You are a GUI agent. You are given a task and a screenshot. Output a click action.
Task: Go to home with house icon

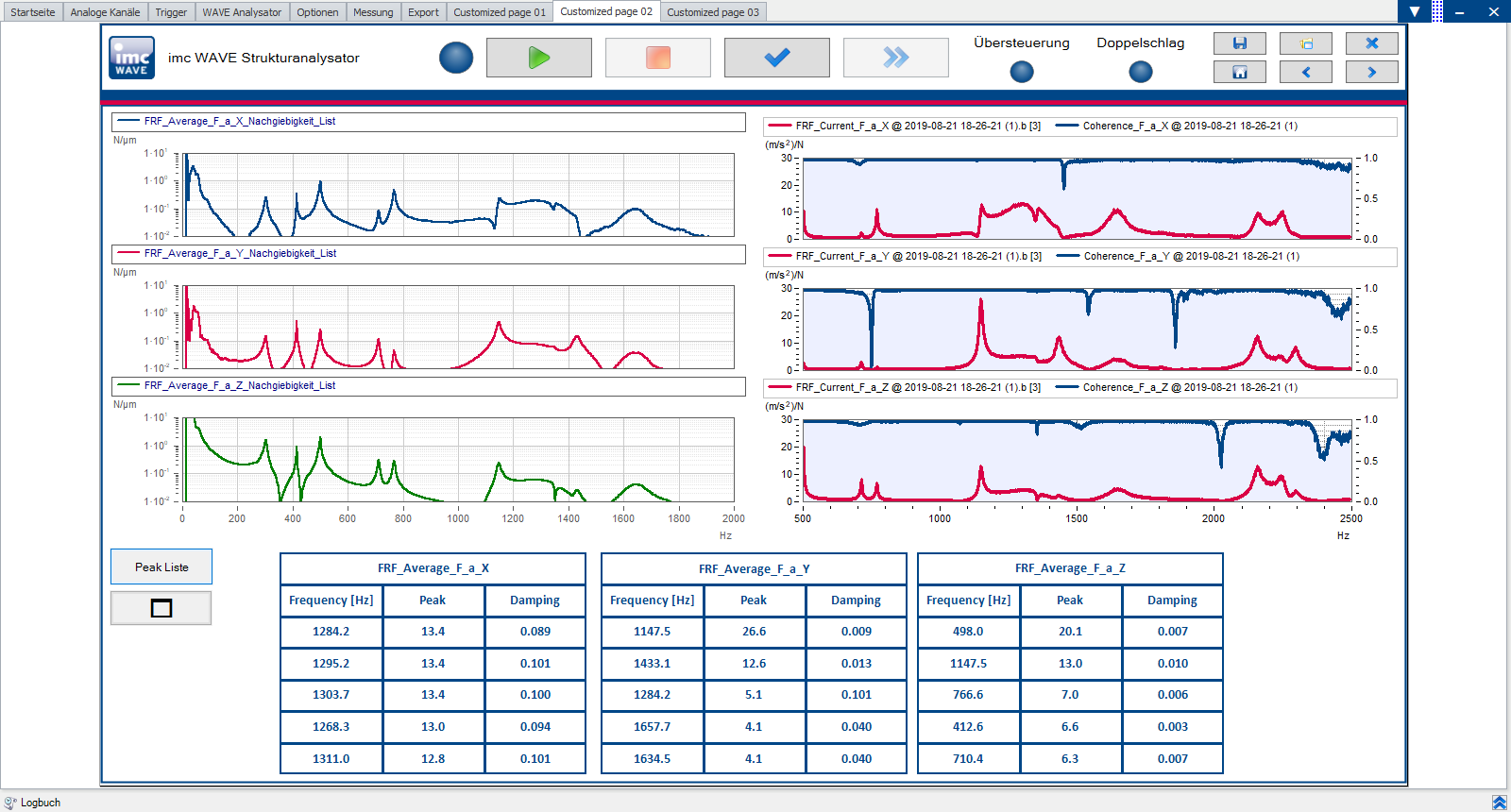click(x=1239, y=72)
